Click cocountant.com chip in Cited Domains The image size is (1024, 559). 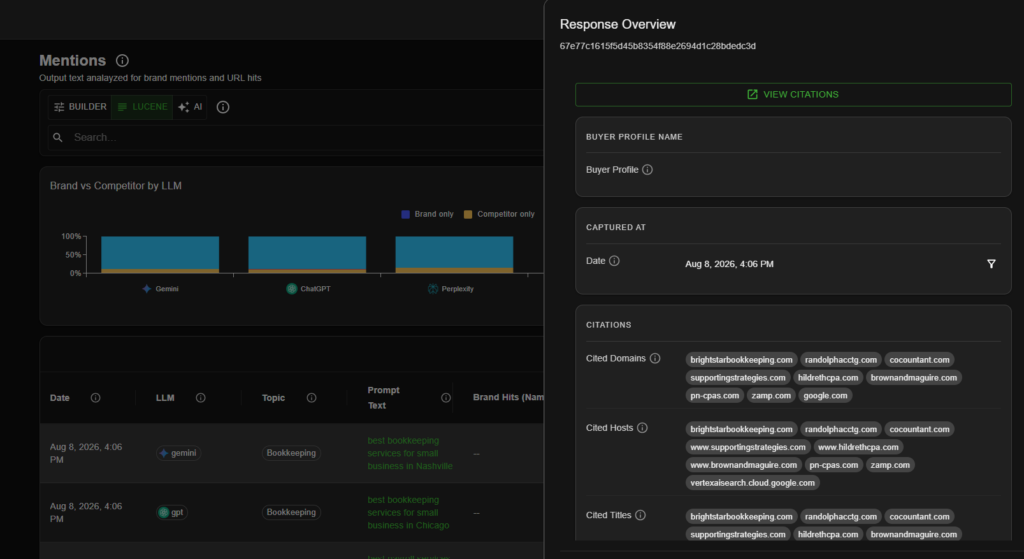[x=919, y=360]
